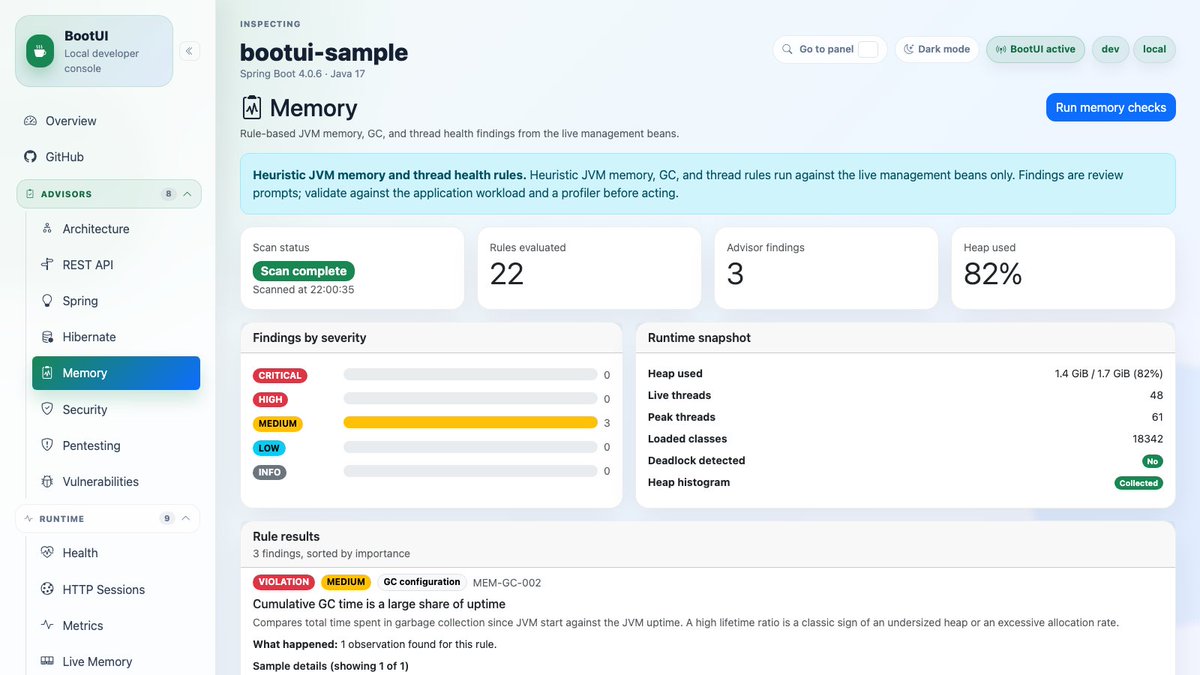This screenshot has width=1200, height=675.
Task: Collapse the RUNTIME section chevron
Action: 187,519
